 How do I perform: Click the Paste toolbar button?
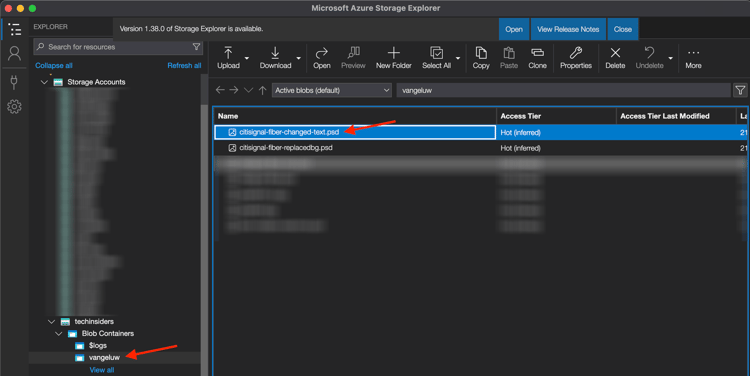pos(509,58)
